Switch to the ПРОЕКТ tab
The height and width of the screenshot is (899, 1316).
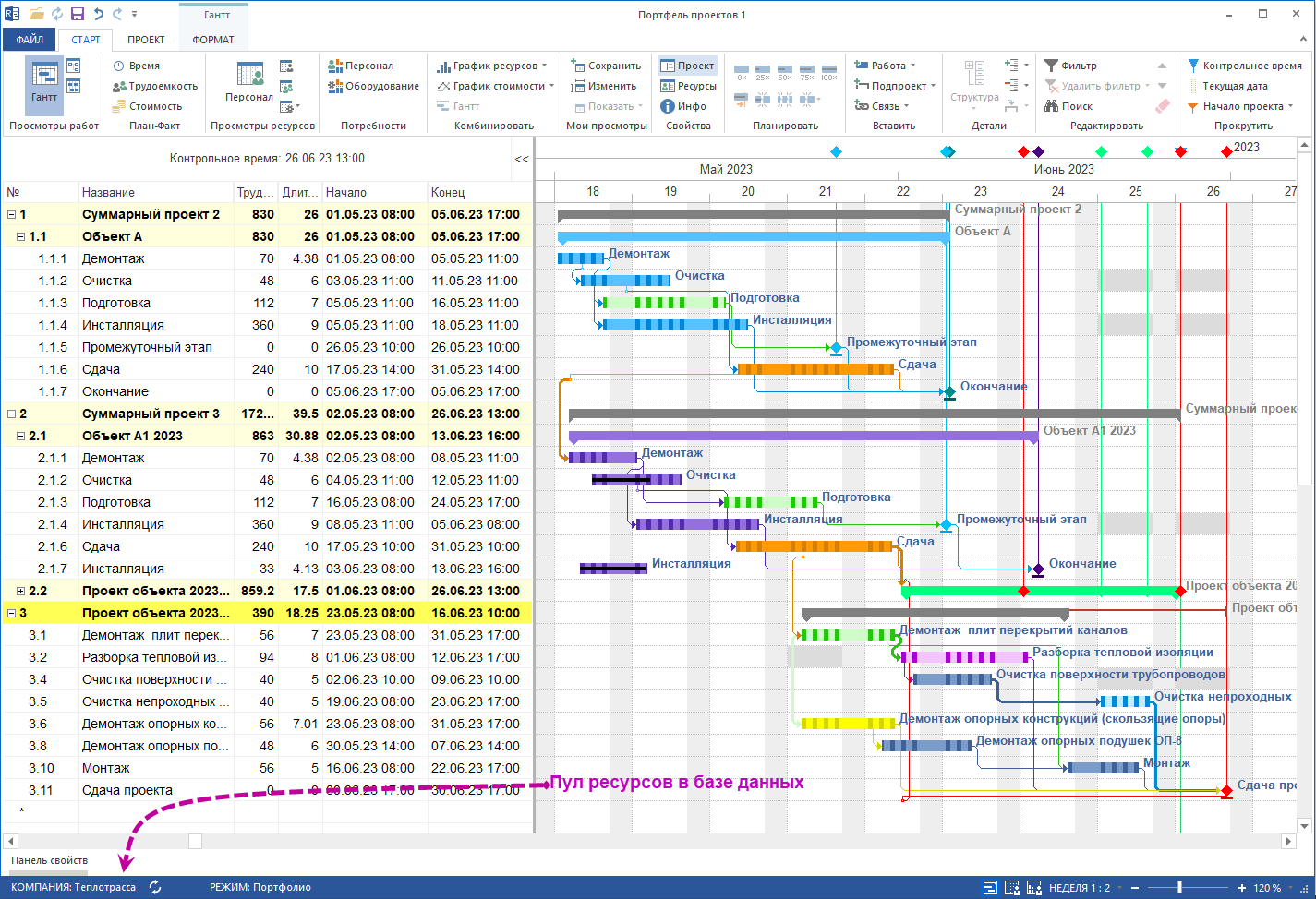pyautogui.click(x=146, y=40)
